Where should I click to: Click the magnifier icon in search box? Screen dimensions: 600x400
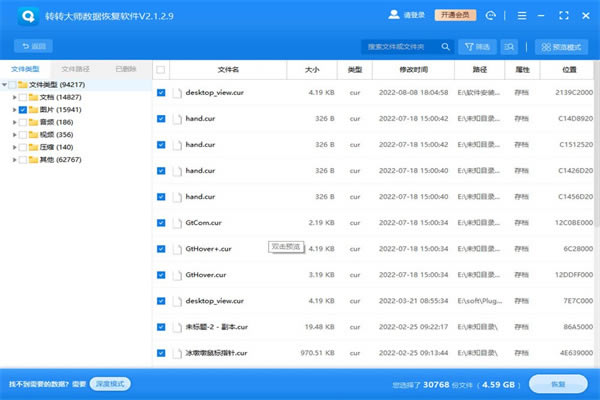pyautogui.click(x=445, y=46)
